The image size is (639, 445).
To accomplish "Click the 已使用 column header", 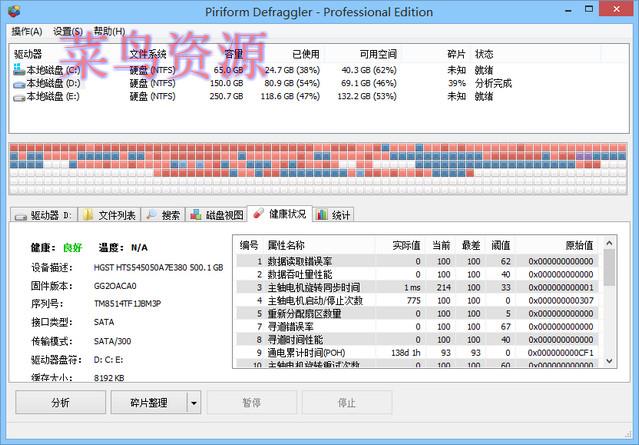I will [306, 54].
